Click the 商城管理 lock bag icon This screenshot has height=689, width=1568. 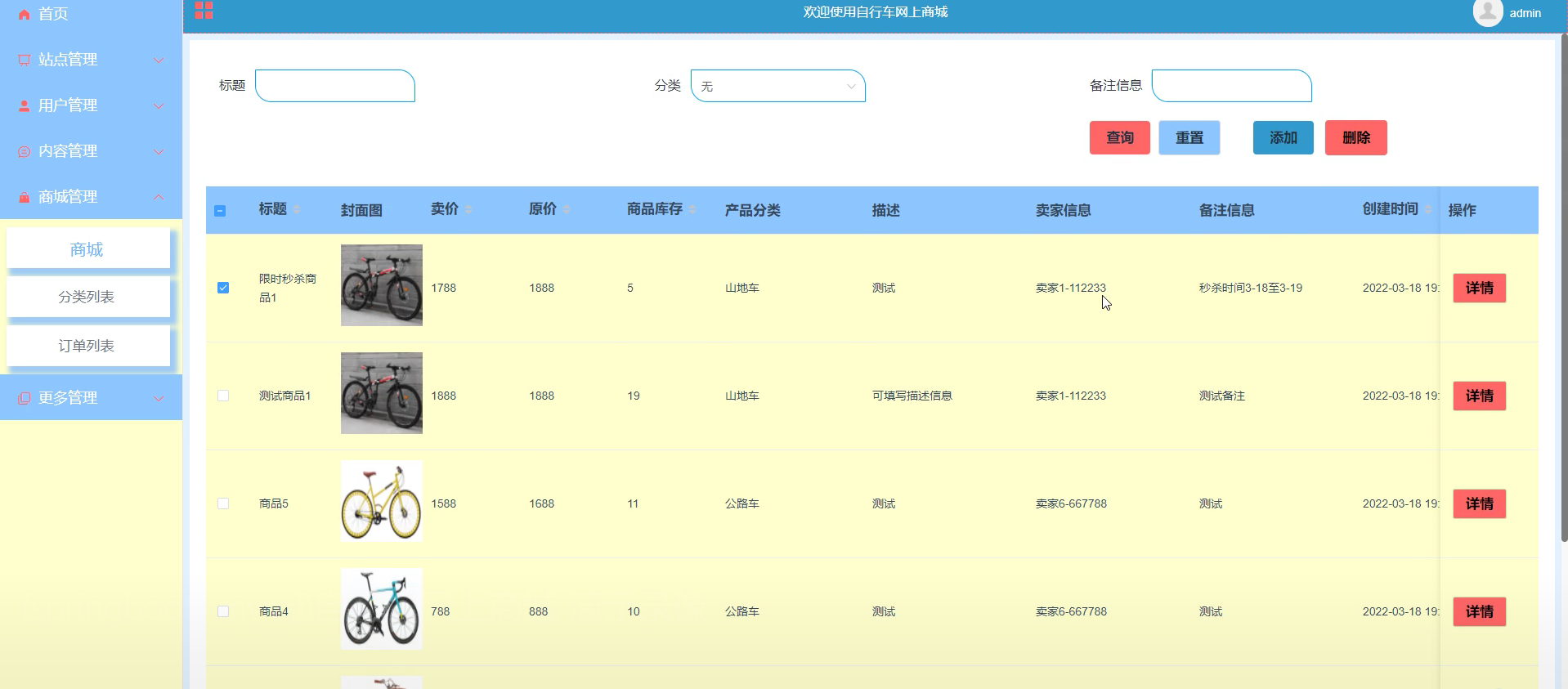click(24, 198)
